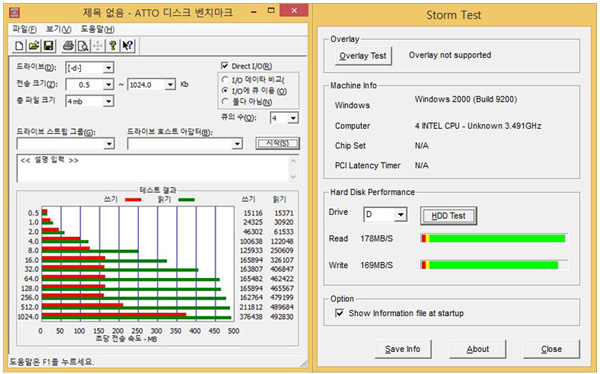Click the HDD Test button
Viewport: 600px width, 374px height.
click(448, 216)
